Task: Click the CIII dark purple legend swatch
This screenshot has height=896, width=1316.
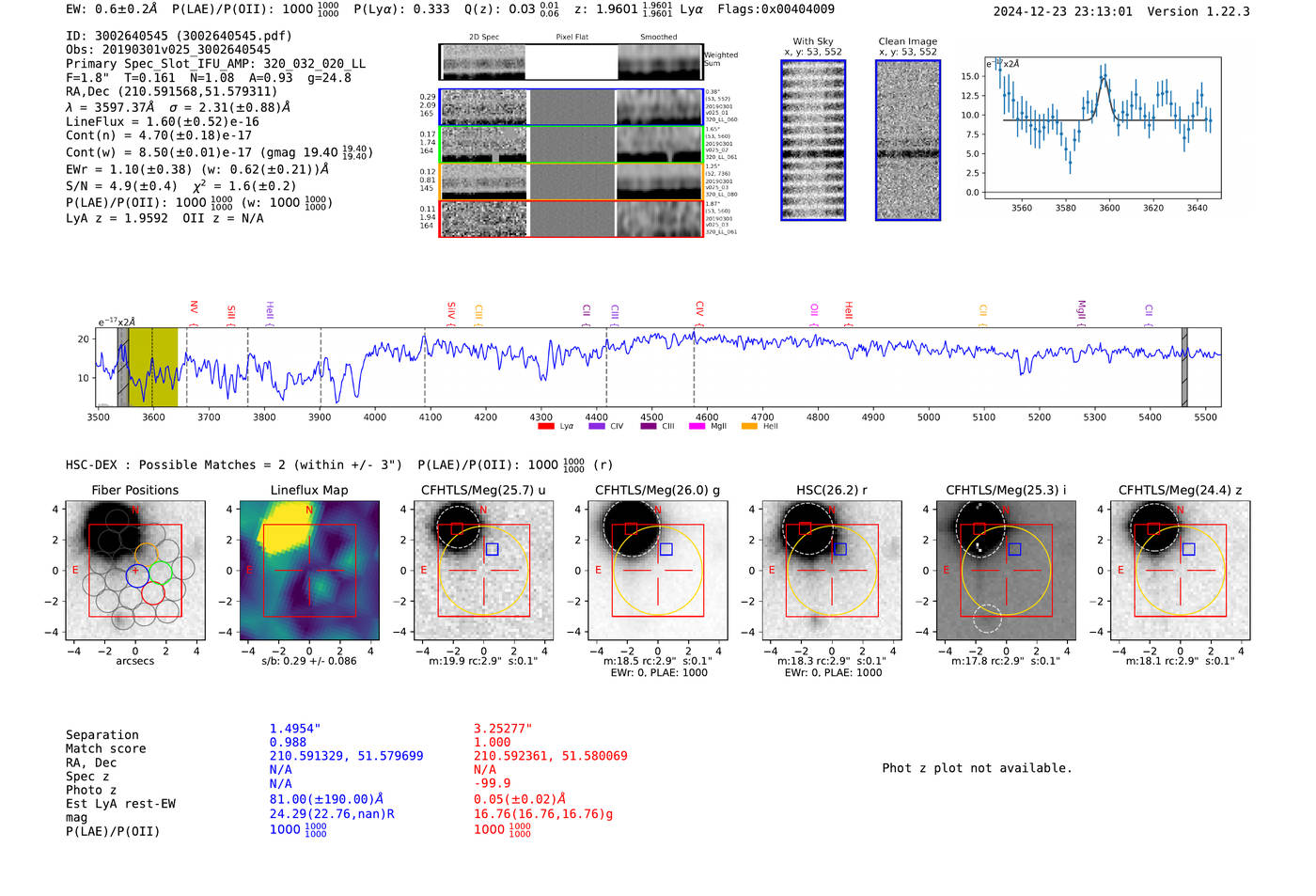Action: pos(649,427)
